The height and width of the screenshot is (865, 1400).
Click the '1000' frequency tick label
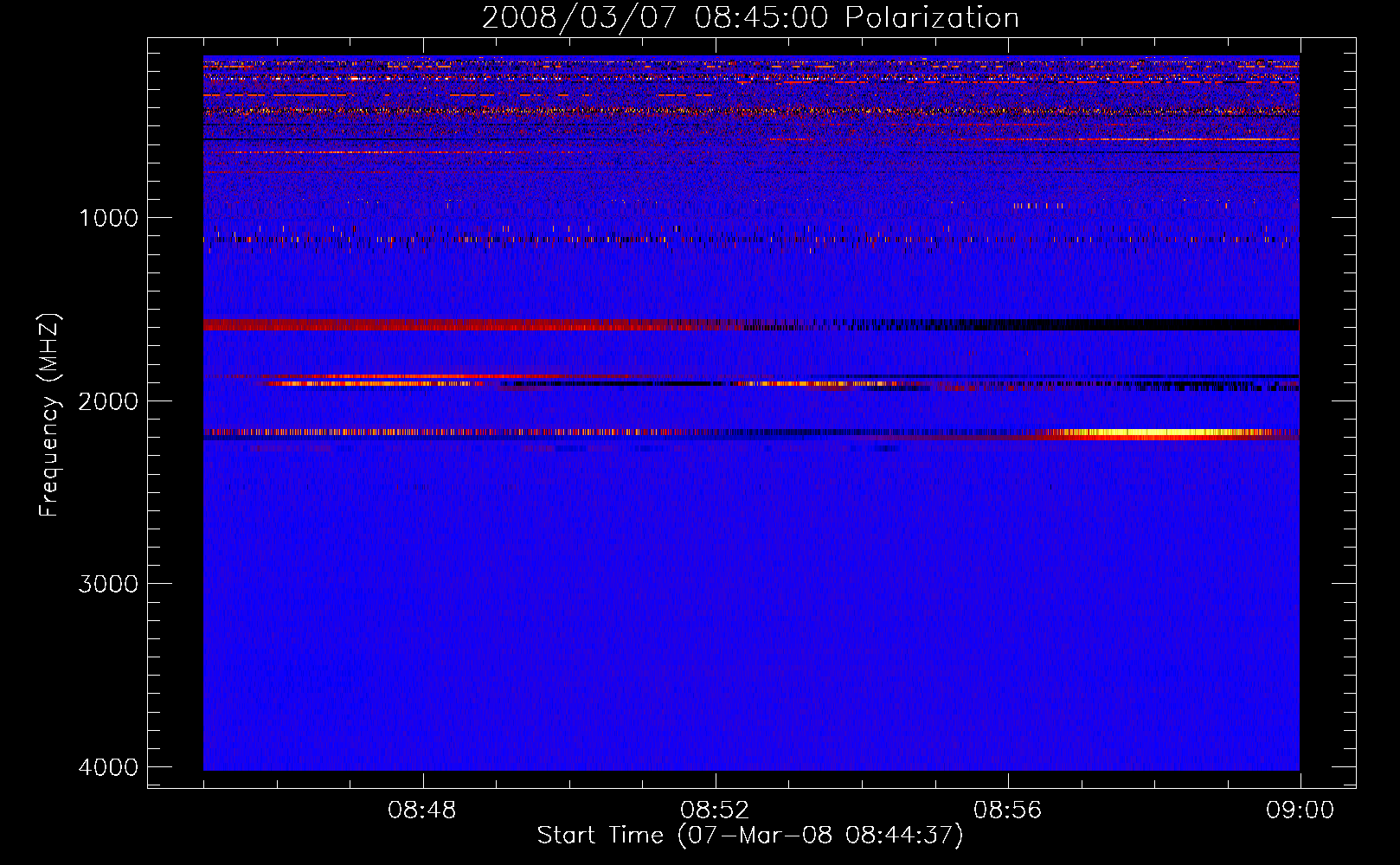pos(108,217)
